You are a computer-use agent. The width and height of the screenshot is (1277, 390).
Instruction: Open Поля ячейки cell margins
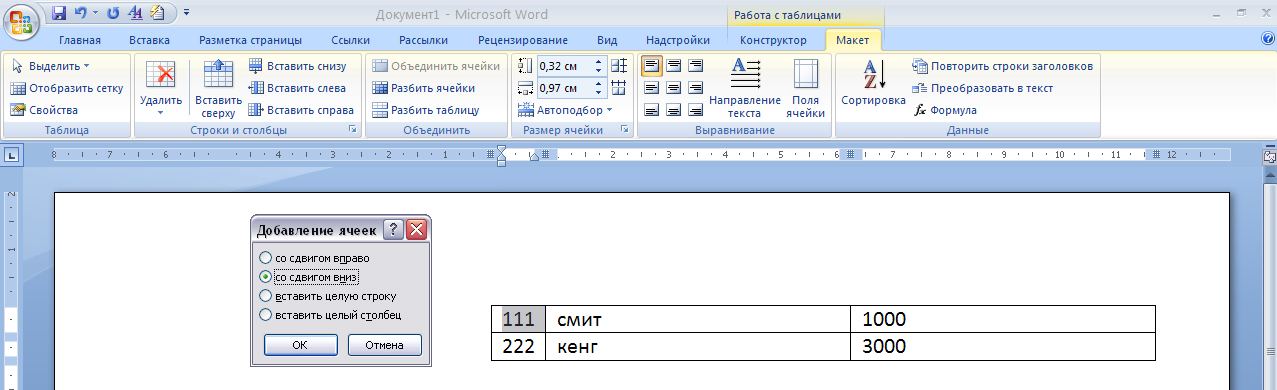(805, 88)
